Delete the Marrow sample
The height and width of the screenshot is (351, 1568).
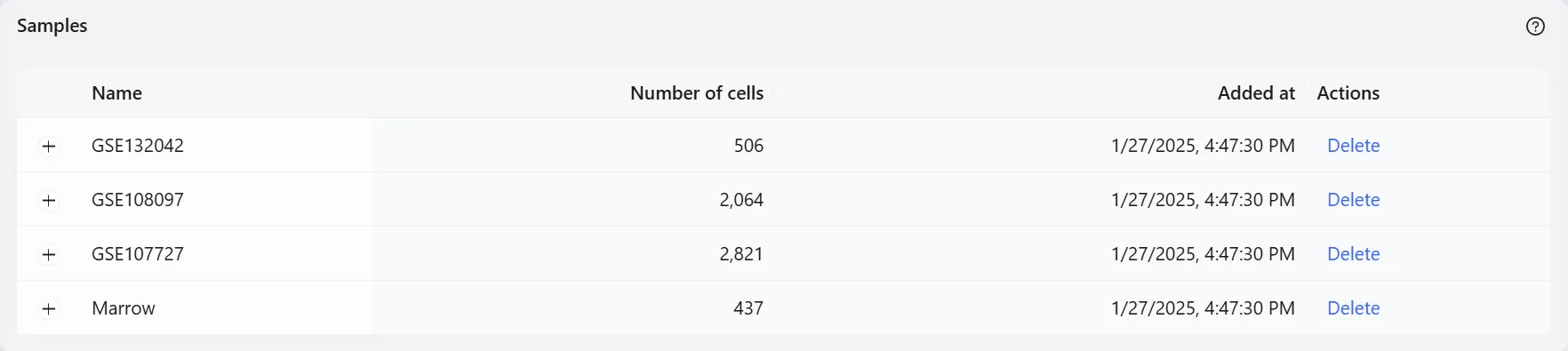1353,308
